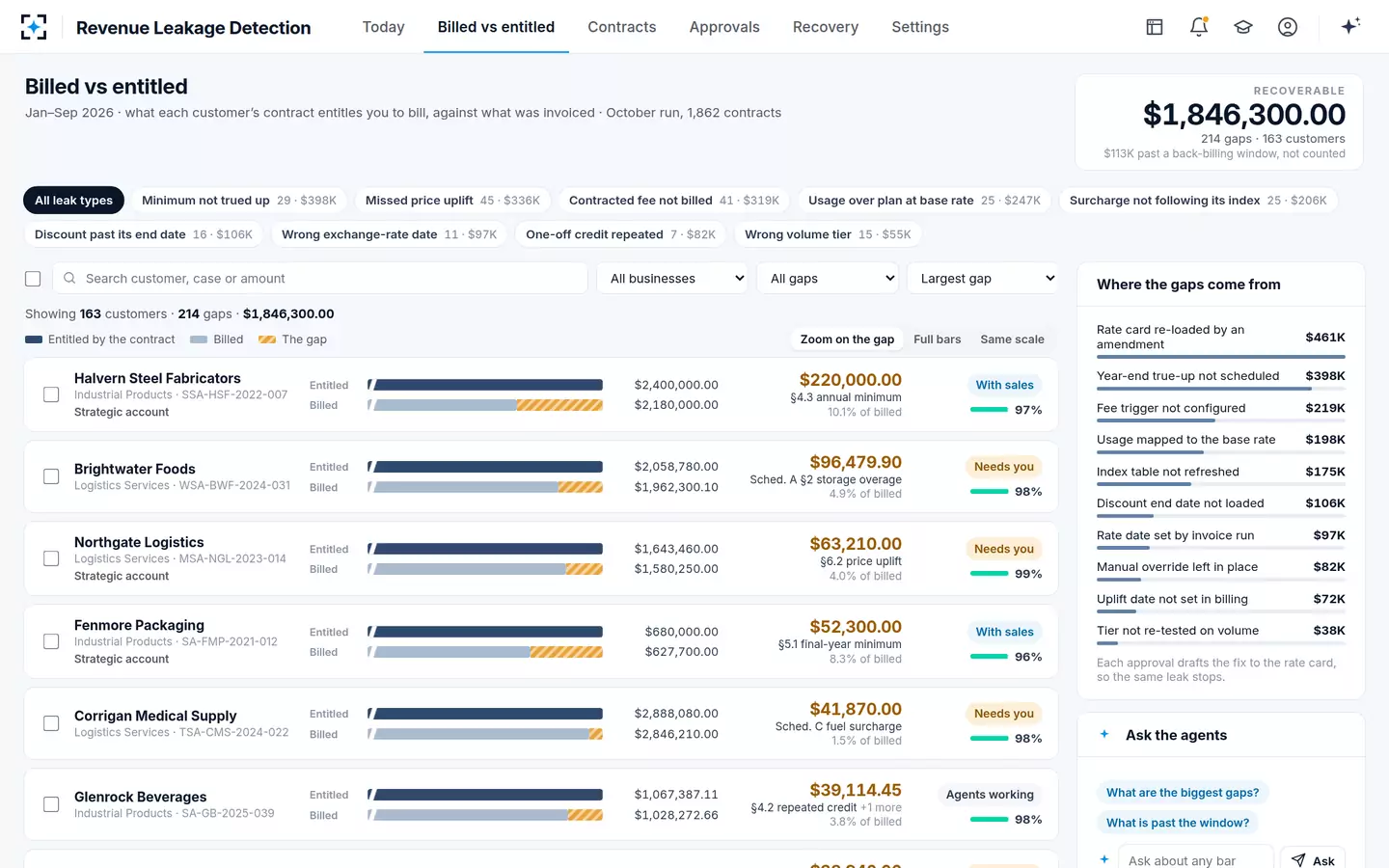Screen dimensions: 1389x868
Task: Select the All leak types filter chip
Action: pos(73,201)
